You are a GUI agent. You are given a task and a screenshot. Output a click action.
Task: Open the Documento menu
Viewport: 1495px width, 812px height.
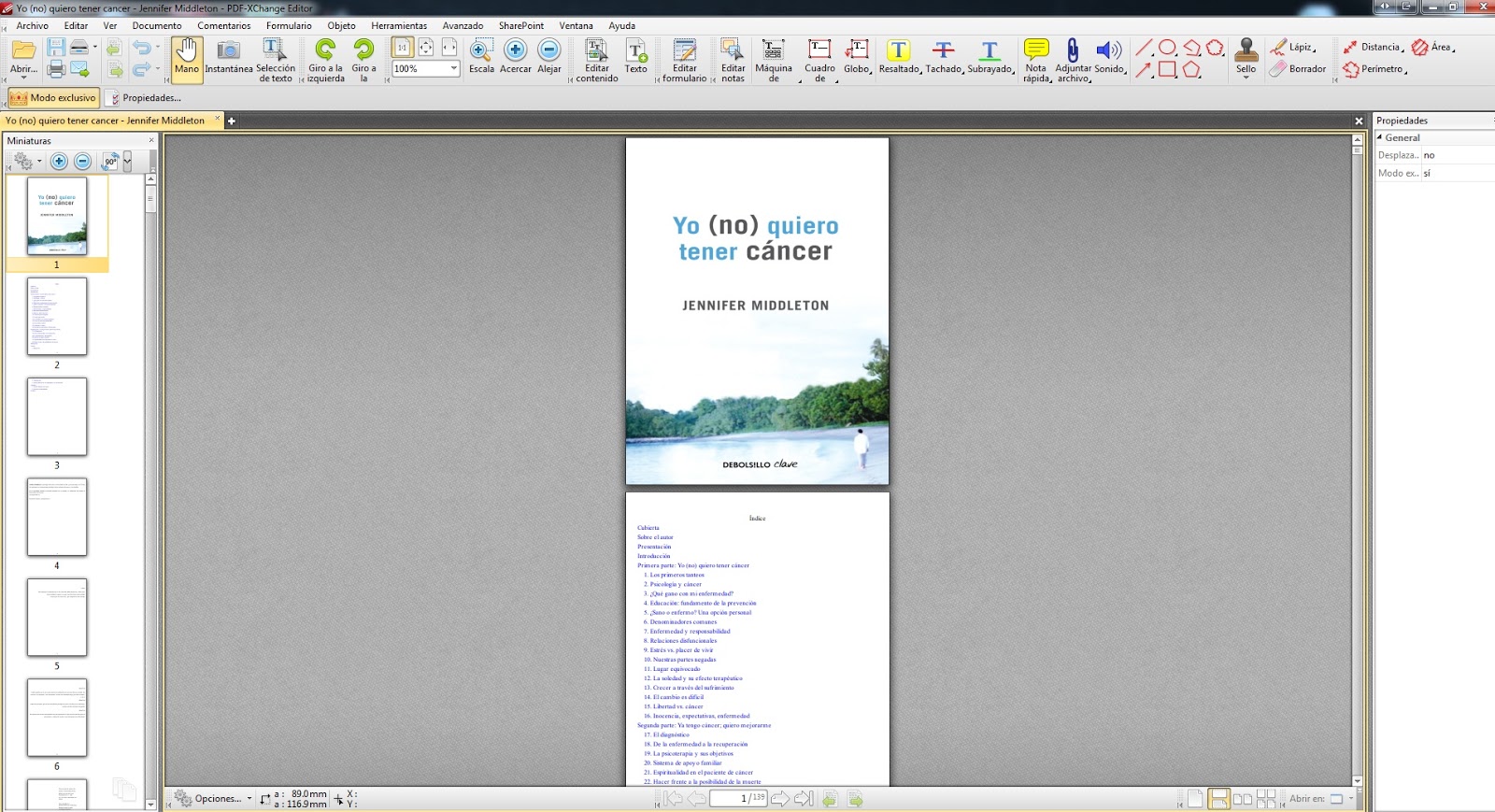tap(157, 26)
